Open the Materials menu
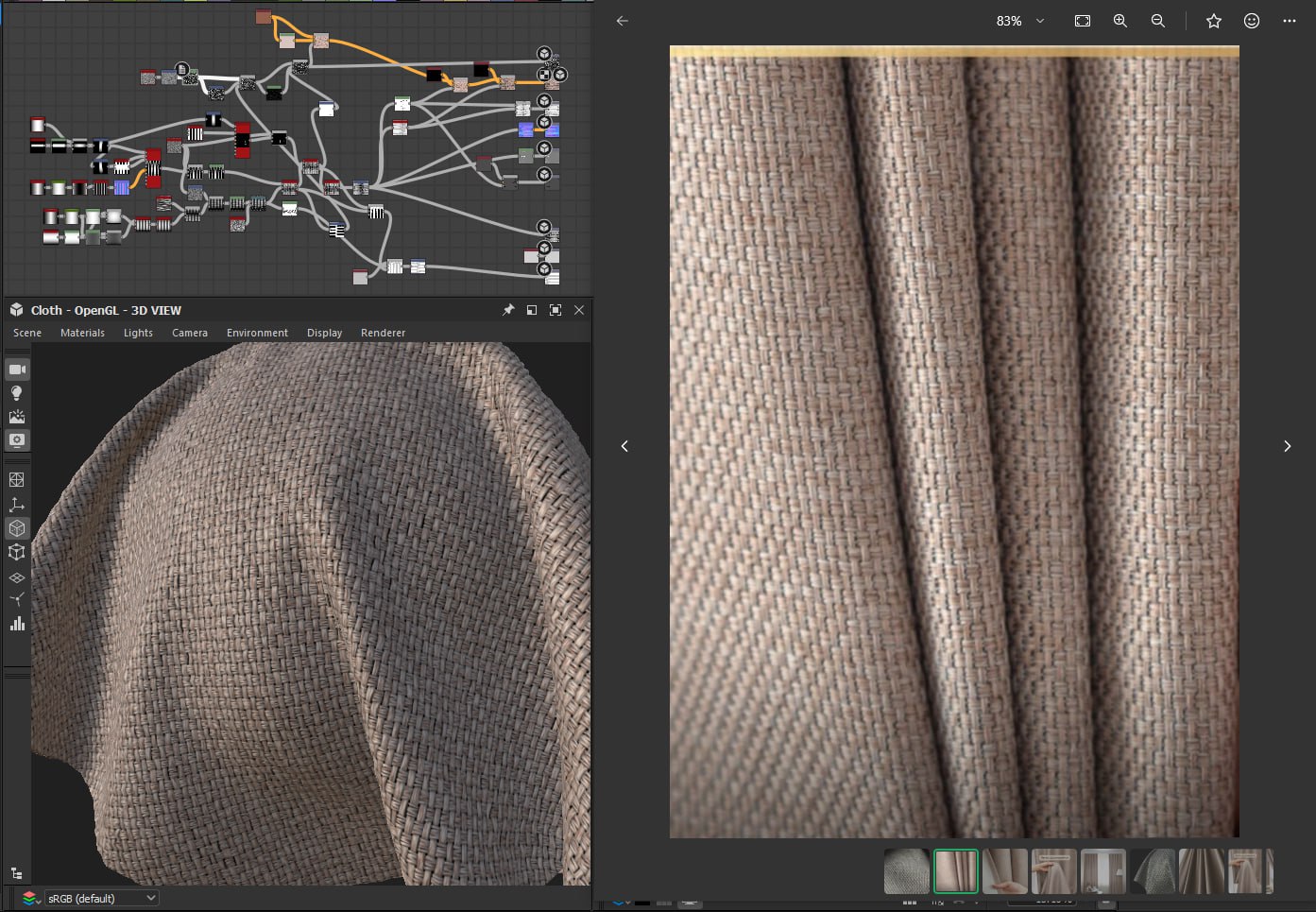 pyautogui.click(x=82, y=333)
